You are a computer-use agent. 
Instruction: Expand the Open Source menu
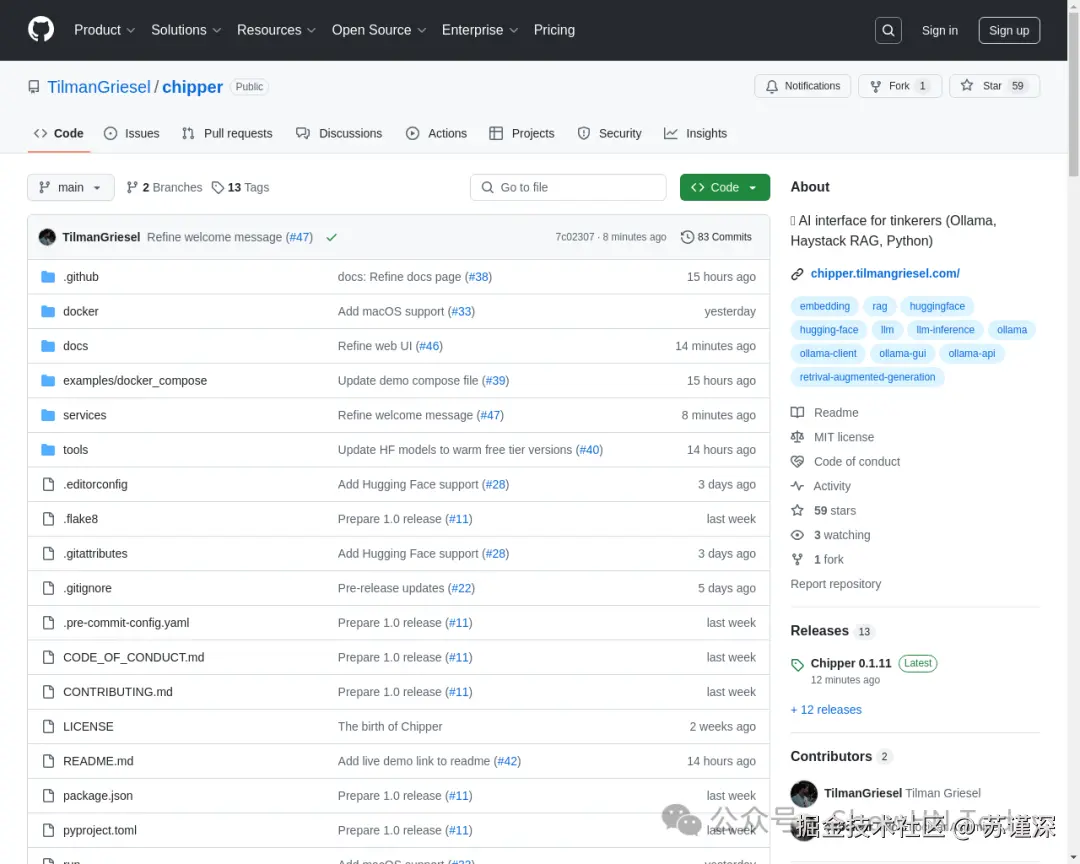(x=379, y=30)
